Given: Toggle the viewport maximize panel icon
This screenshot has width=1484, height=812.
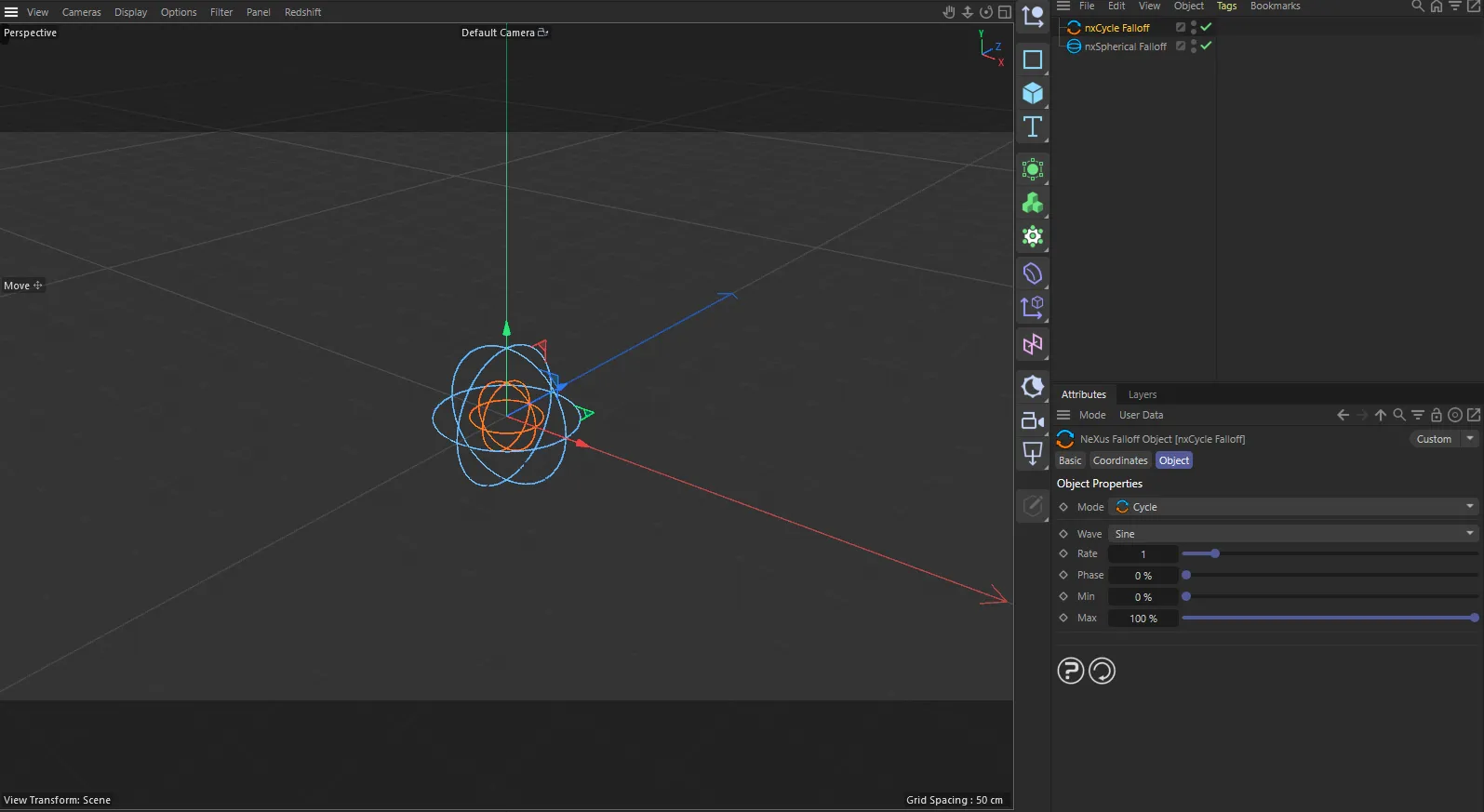Looking at the screenshot, I should (x=1005, y=12).
